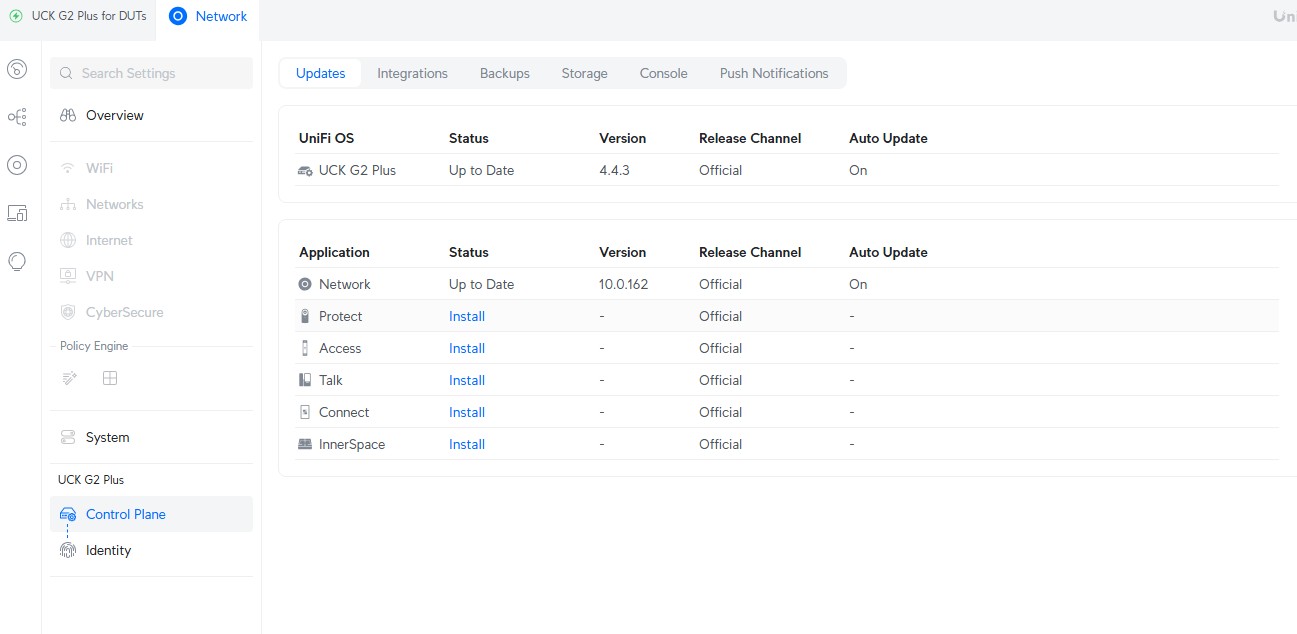The image size is (1297, 634).
Task: Click the Network app icon in table
Action: pos(305,284)
